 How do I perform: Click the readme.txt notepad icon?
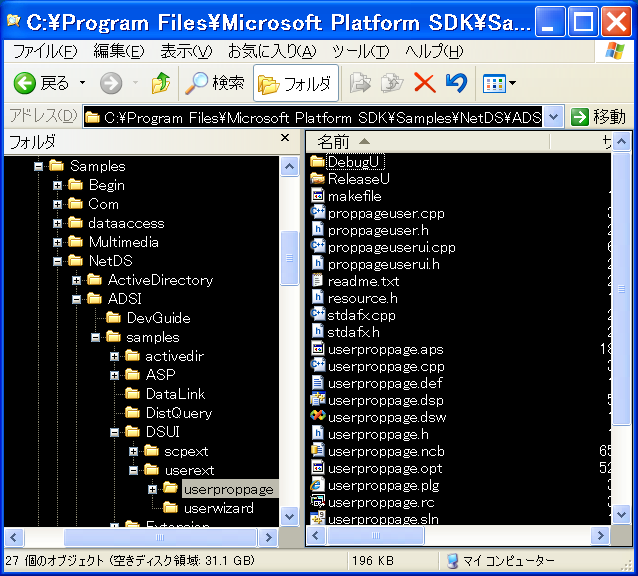pos(317,281)
